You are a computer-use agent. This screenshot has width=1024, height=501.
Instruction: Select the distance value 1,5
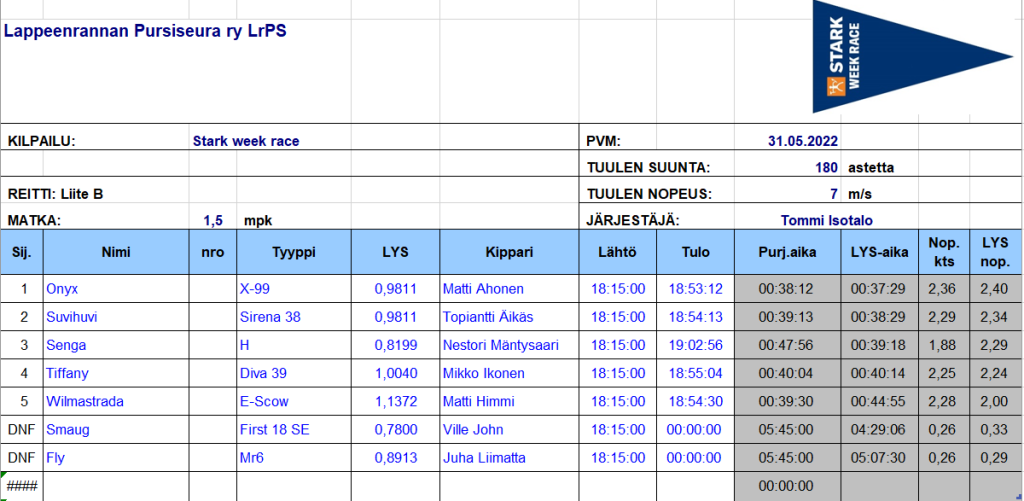(213, 220)
